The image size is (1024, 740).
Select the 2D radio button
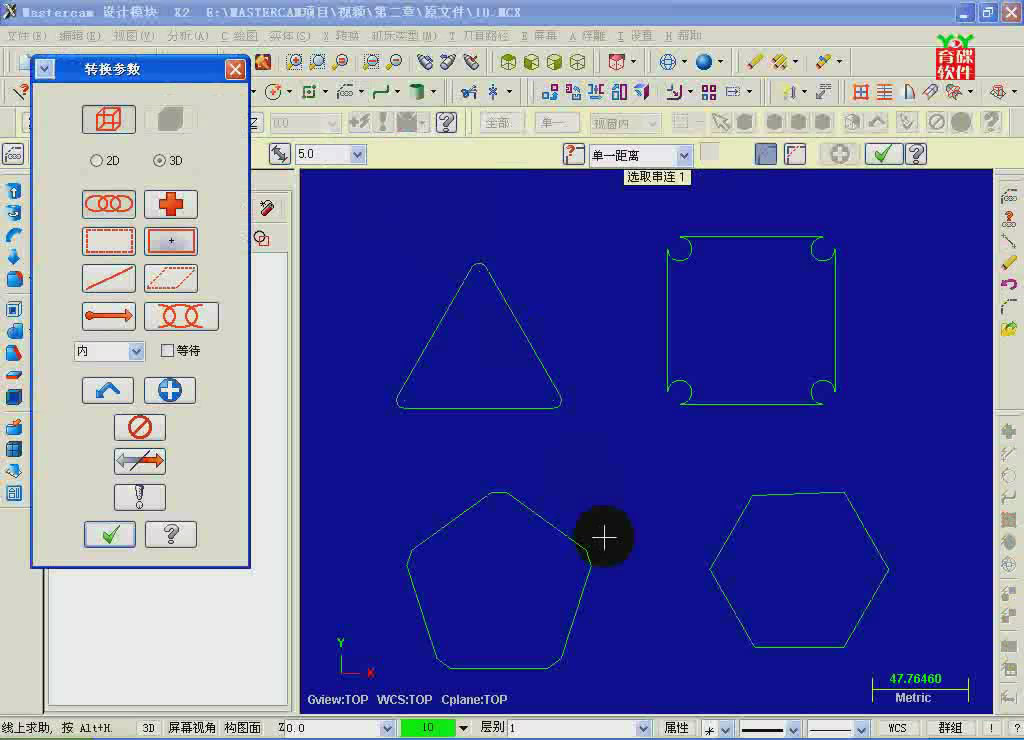click(x=96, y=160)
